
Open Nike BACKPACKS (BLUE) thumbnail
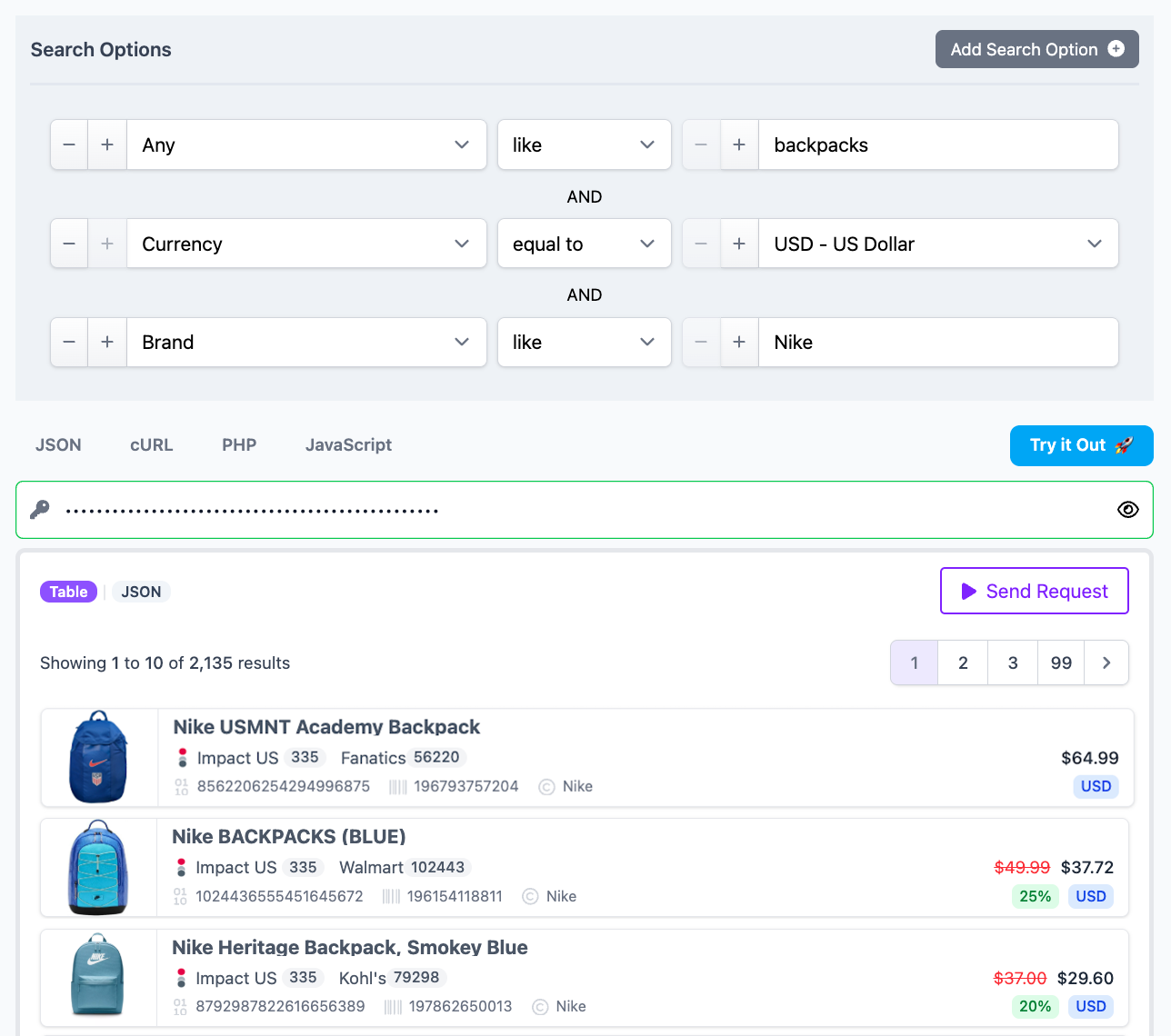tap(99, 867)
